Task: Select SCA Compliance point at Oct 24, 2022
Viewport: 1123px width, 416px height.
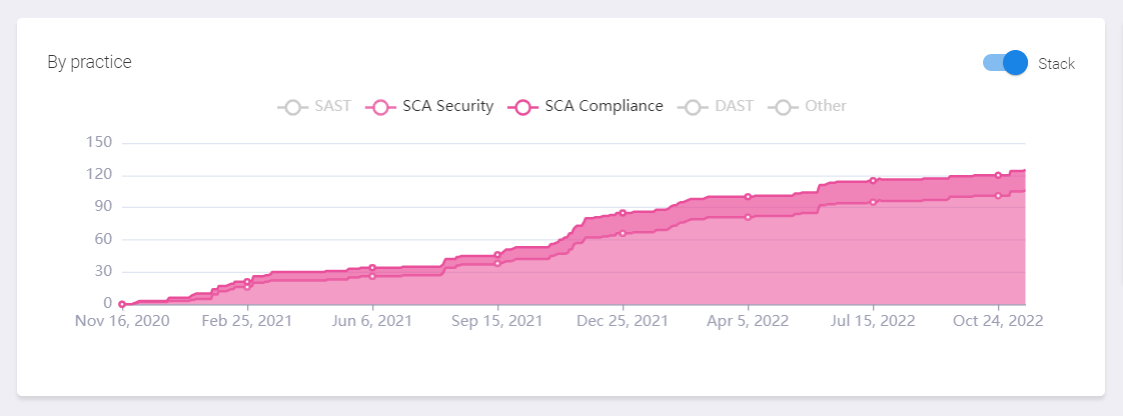Action: point(998,175)
